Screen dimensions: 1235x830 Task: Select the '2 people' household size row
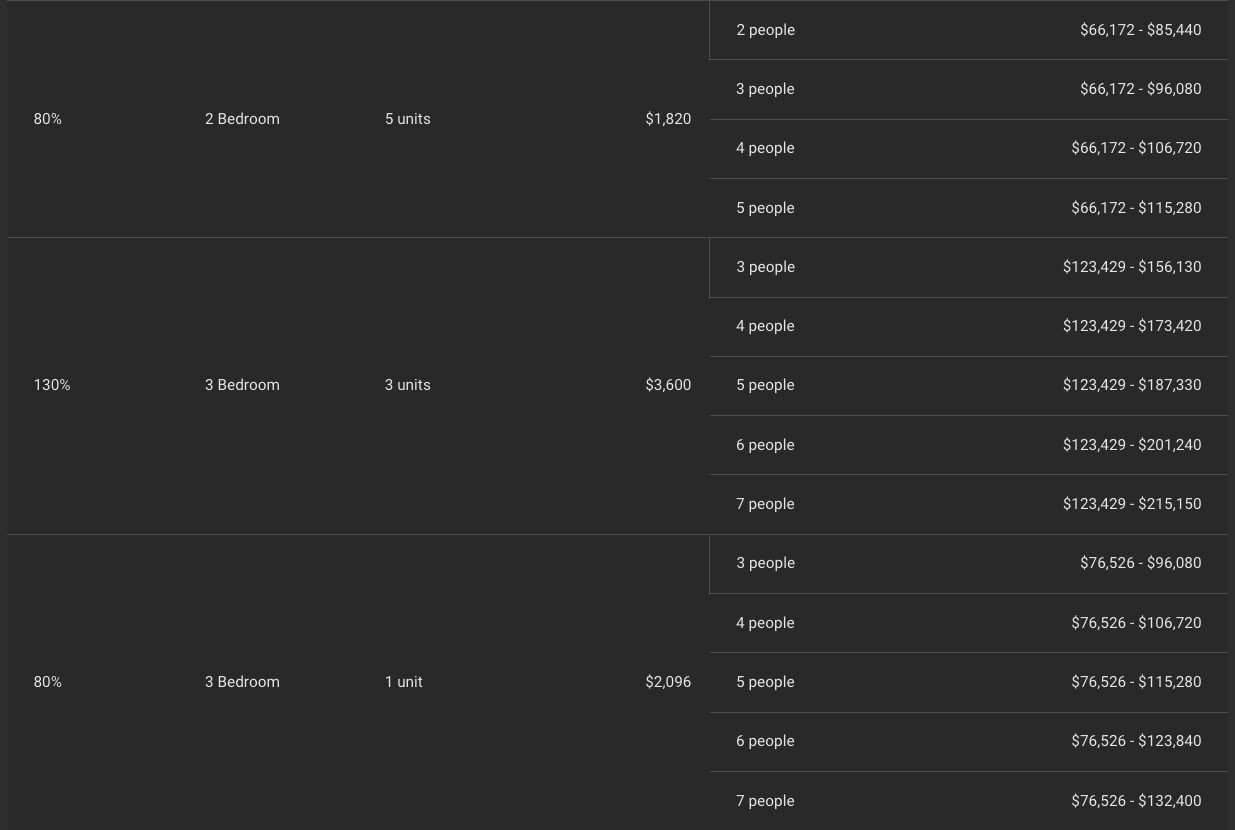click(765, 30)
